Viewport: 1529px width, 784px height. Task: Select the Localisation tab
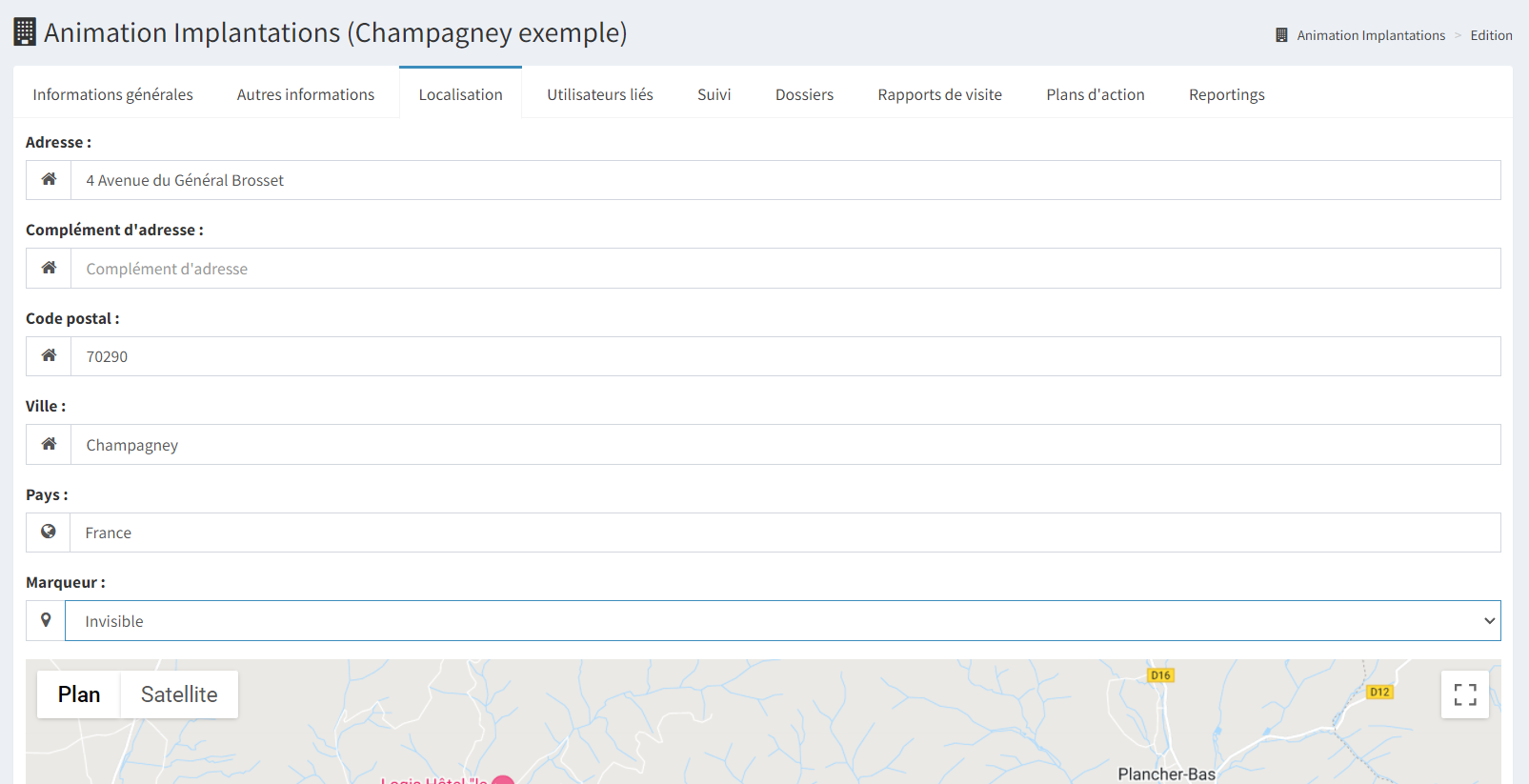(460, 94)
